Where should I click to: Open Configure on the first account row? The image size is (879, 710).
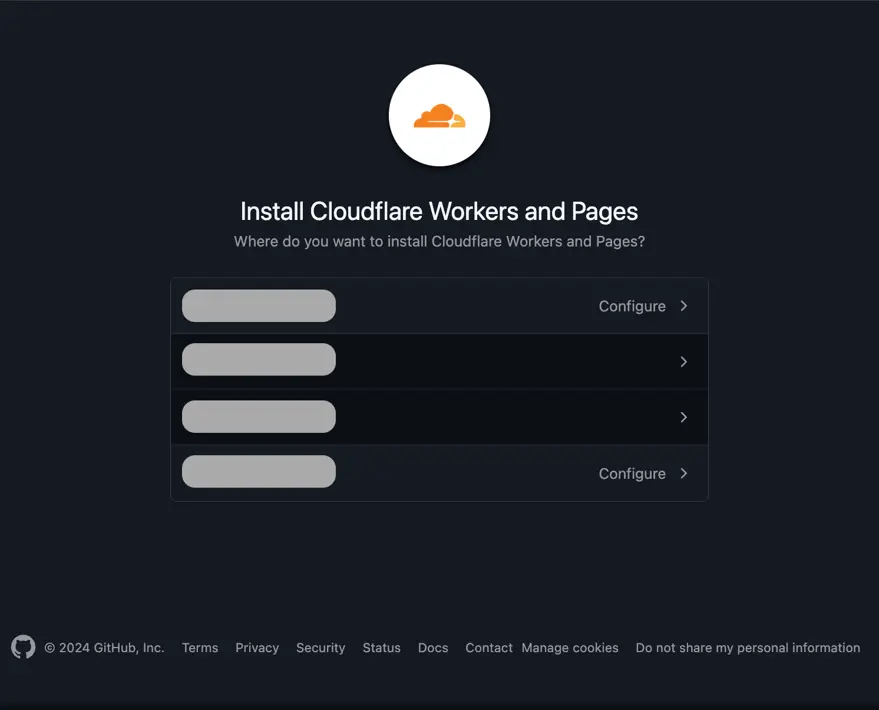coord(632,306)
